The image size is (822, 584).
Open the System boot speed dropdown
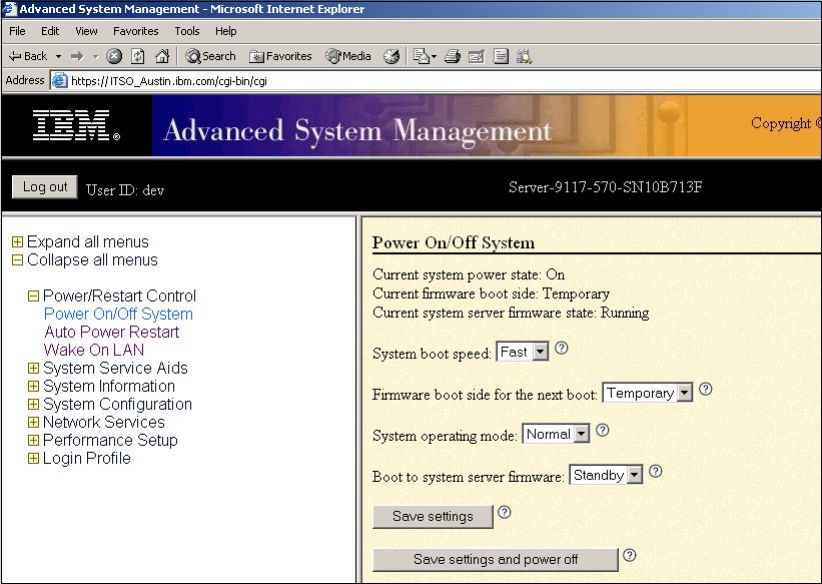(x=522, y=352)
